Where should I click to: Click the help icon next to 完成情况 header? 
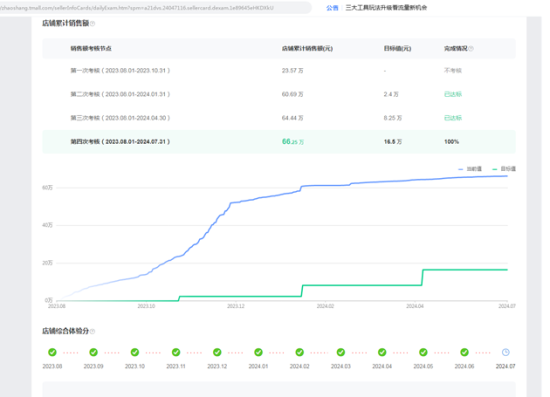[471, 48]
